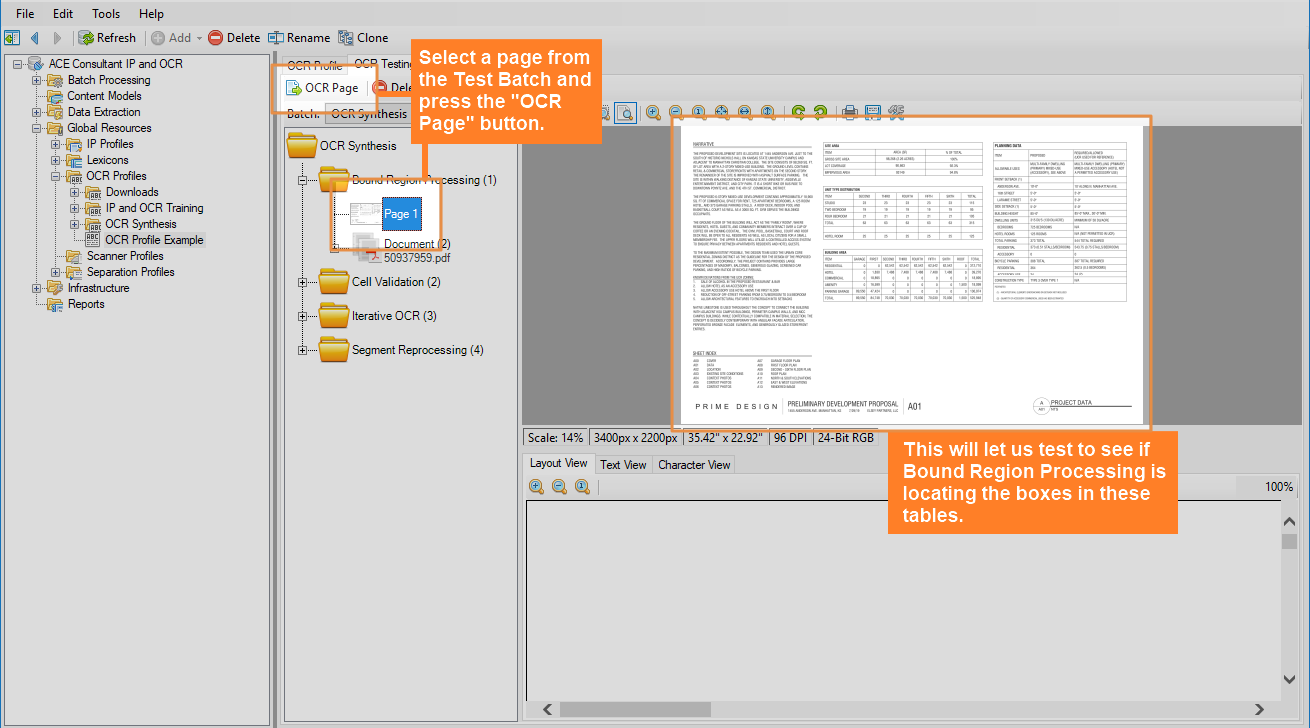Open the Tools menu
1310x728 pixels.
click(106, 14)
